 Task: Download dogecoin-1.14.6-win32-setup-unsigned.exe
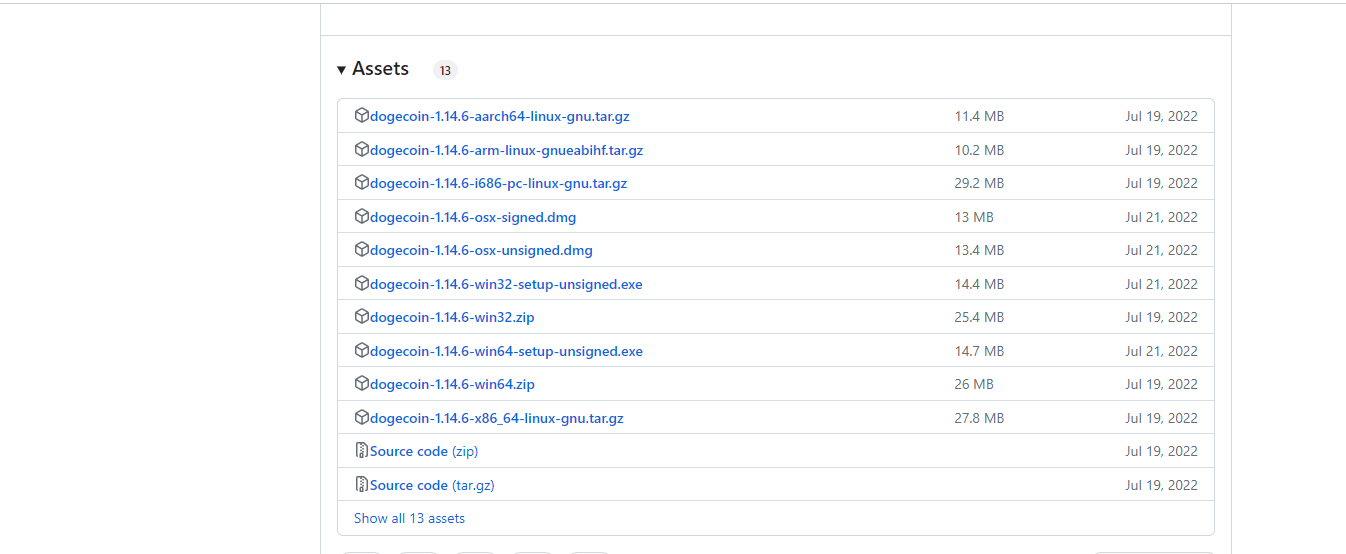pyautogui.click(x=506, y=284)
